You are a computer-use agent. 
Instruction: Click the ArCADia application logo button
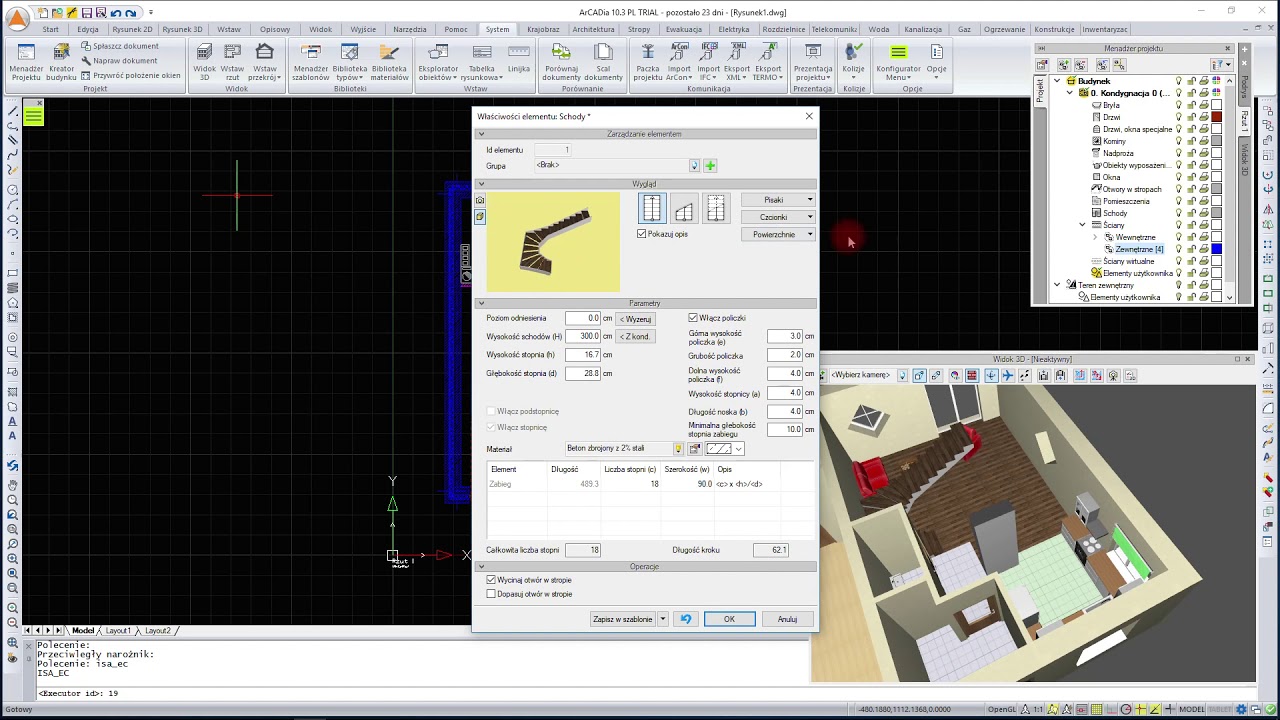17,18
